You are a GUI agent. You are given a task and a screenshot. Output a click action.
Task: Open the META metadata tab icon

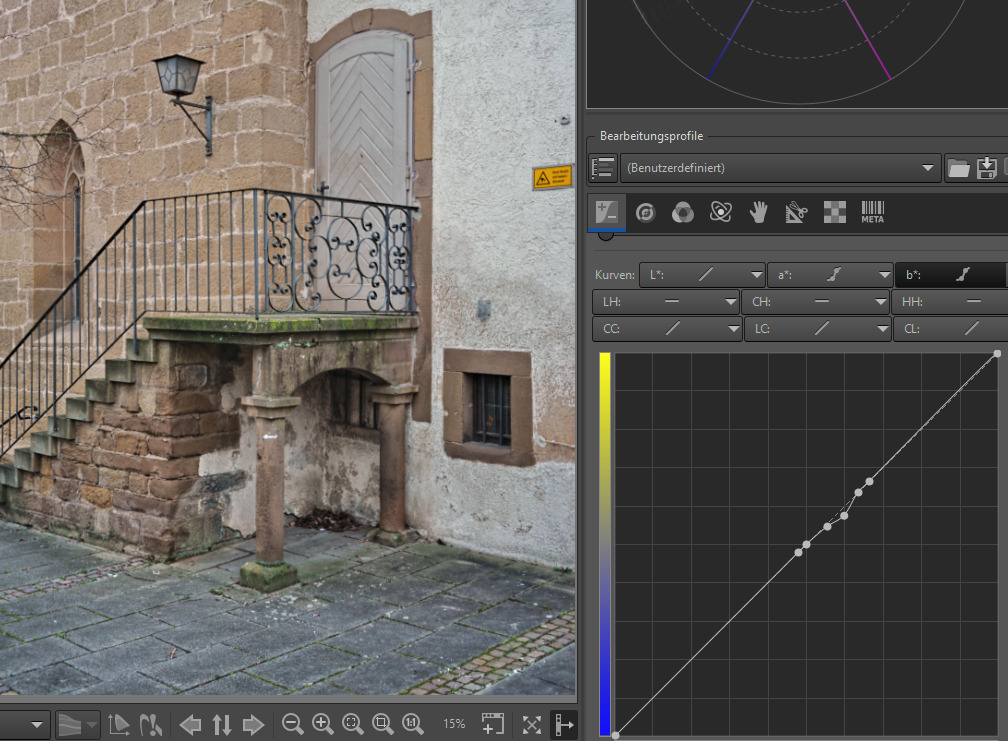(x=872, y=212)
